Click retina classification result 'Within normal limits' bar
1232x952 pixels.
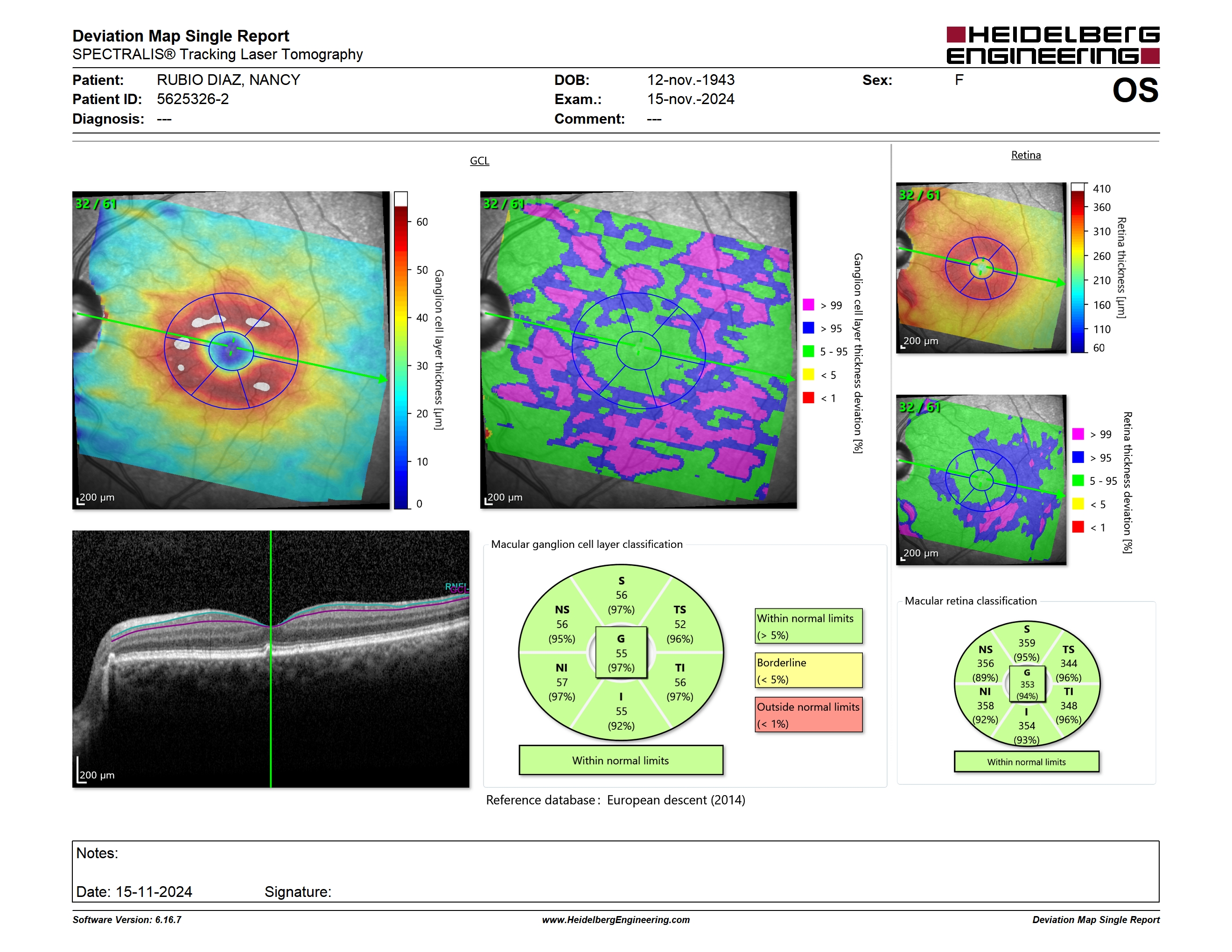tap(1027, 762)
